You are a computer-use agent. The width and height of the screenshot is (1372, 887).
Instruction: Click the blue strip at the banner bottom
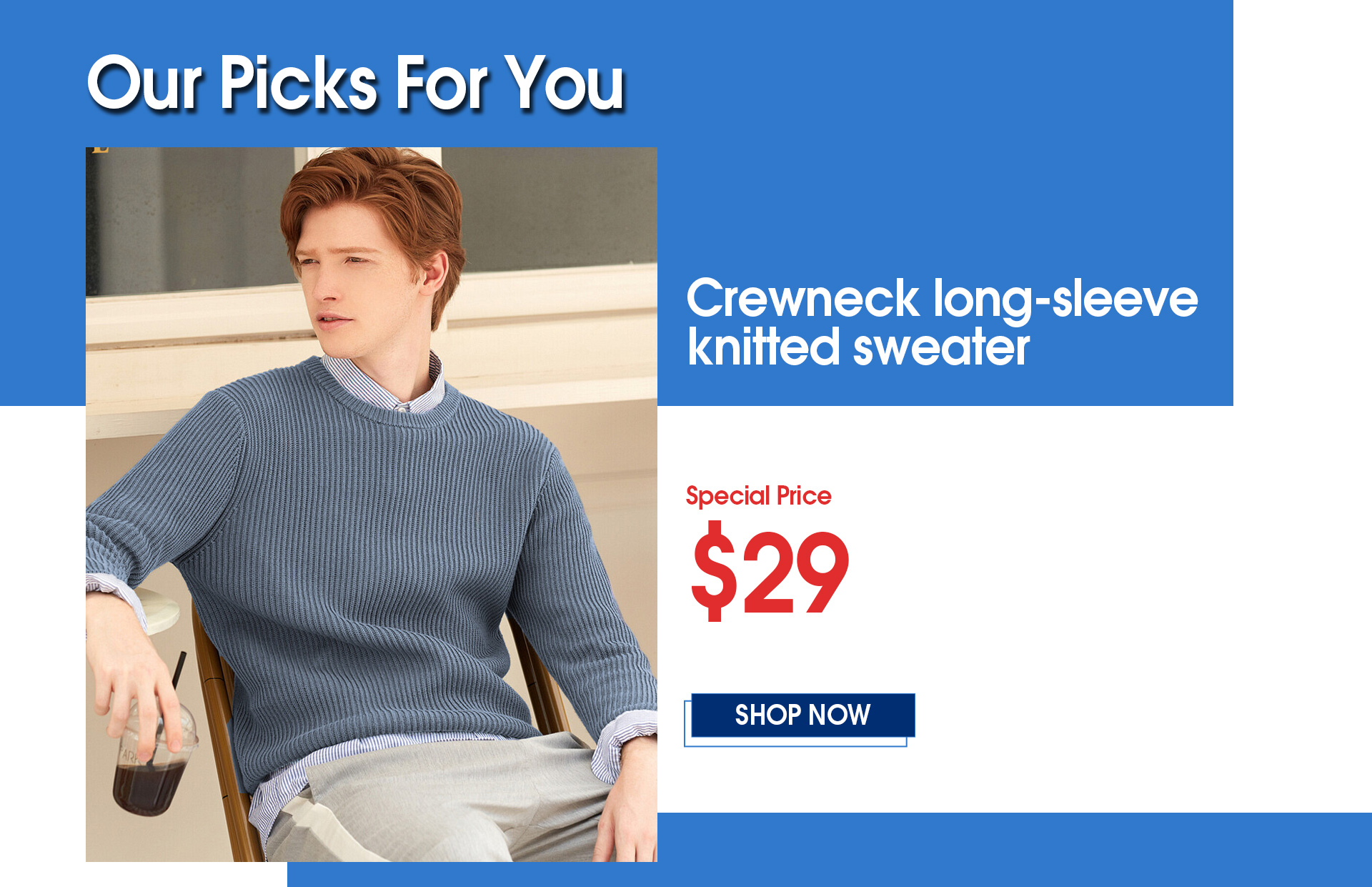click(x=829, y=850)
